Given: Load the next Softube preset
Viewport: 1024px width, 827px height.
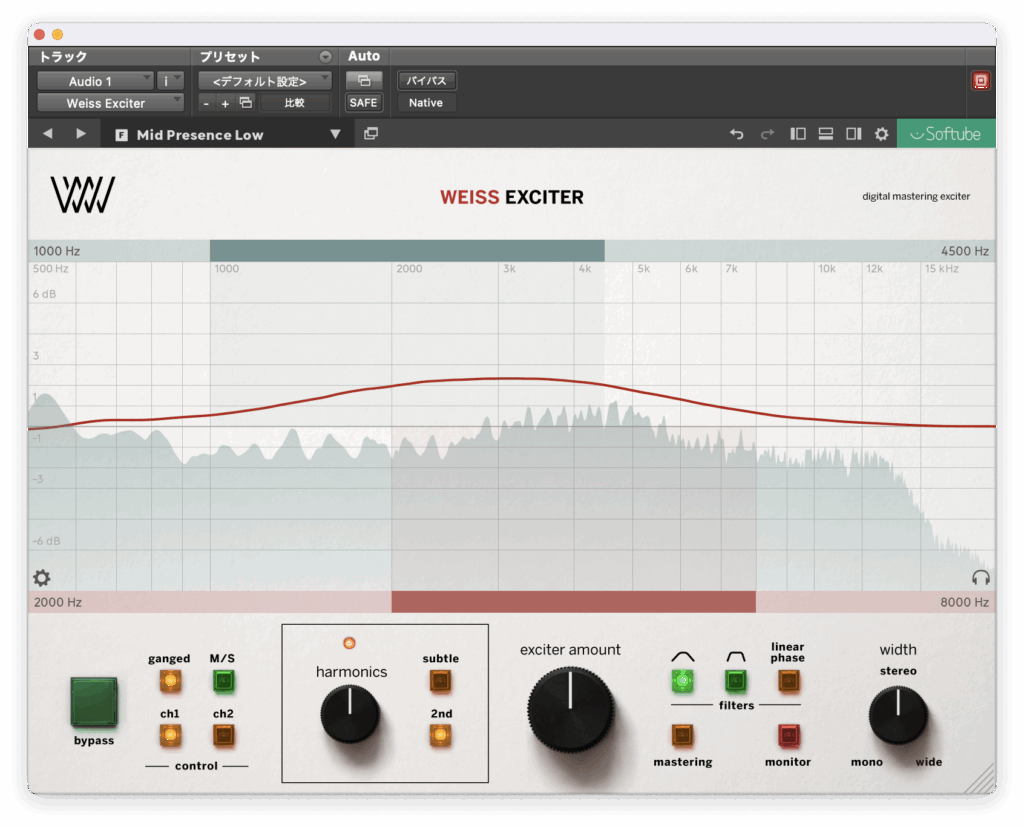Looking at the screenshot, I should point(80,134).
